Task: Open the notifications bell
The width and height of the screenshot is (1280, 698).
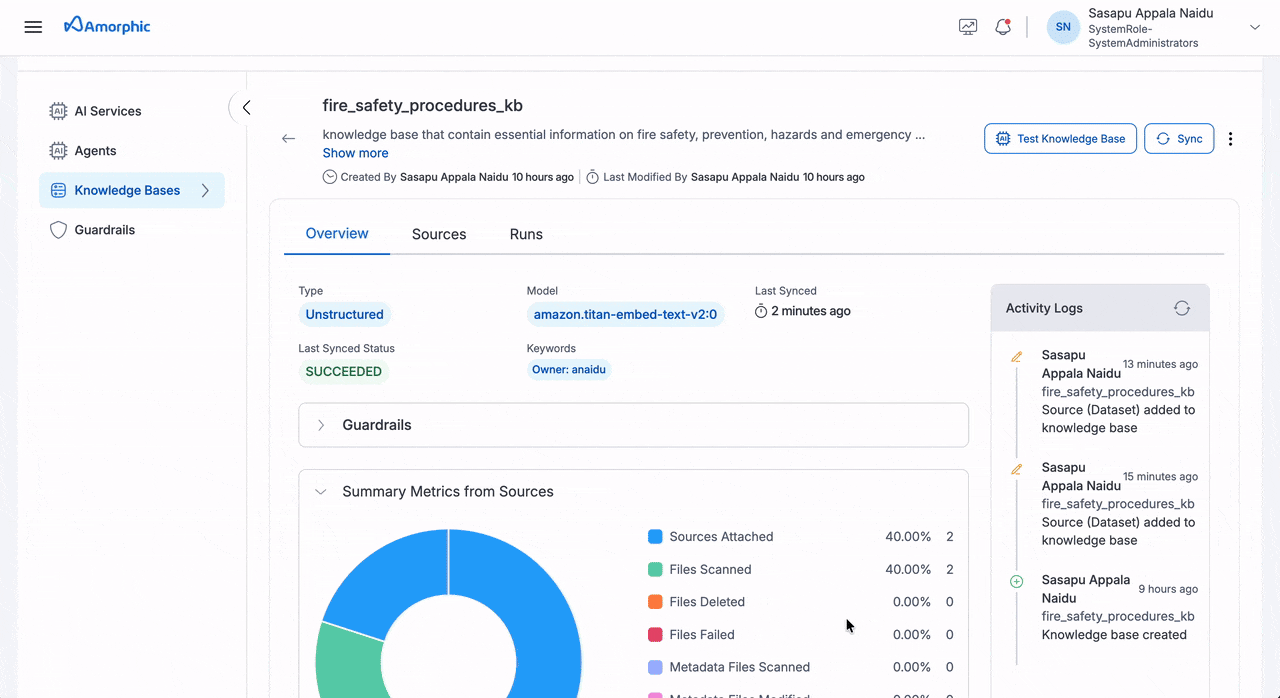Action: [x=1003, y=27]
